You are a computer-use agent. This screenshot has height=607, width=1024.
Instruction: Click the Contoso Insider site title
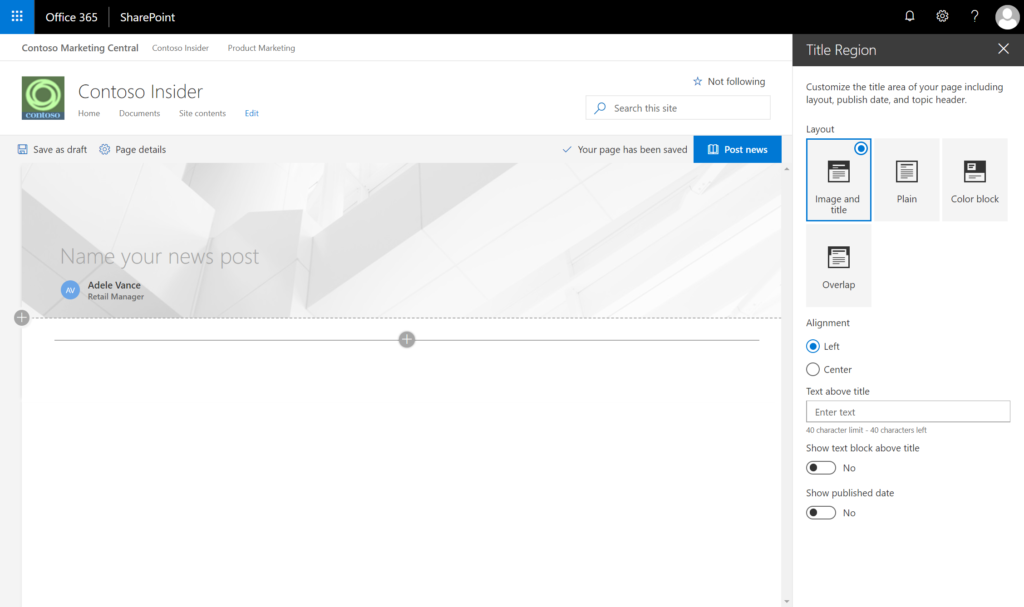click(x=140, y=91)
